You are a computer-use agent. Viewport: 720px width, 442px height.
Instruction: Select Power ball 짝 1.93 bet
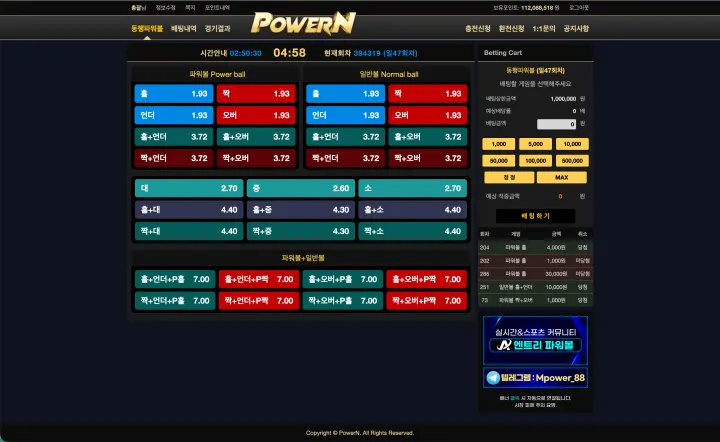256,94
